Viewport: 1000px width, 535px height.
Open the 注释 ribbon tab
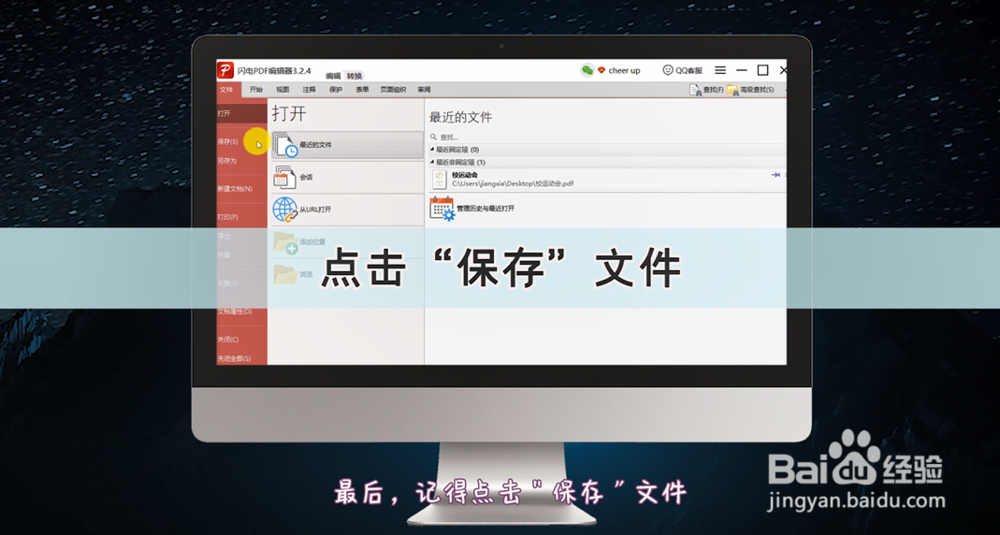coord(309,90)
